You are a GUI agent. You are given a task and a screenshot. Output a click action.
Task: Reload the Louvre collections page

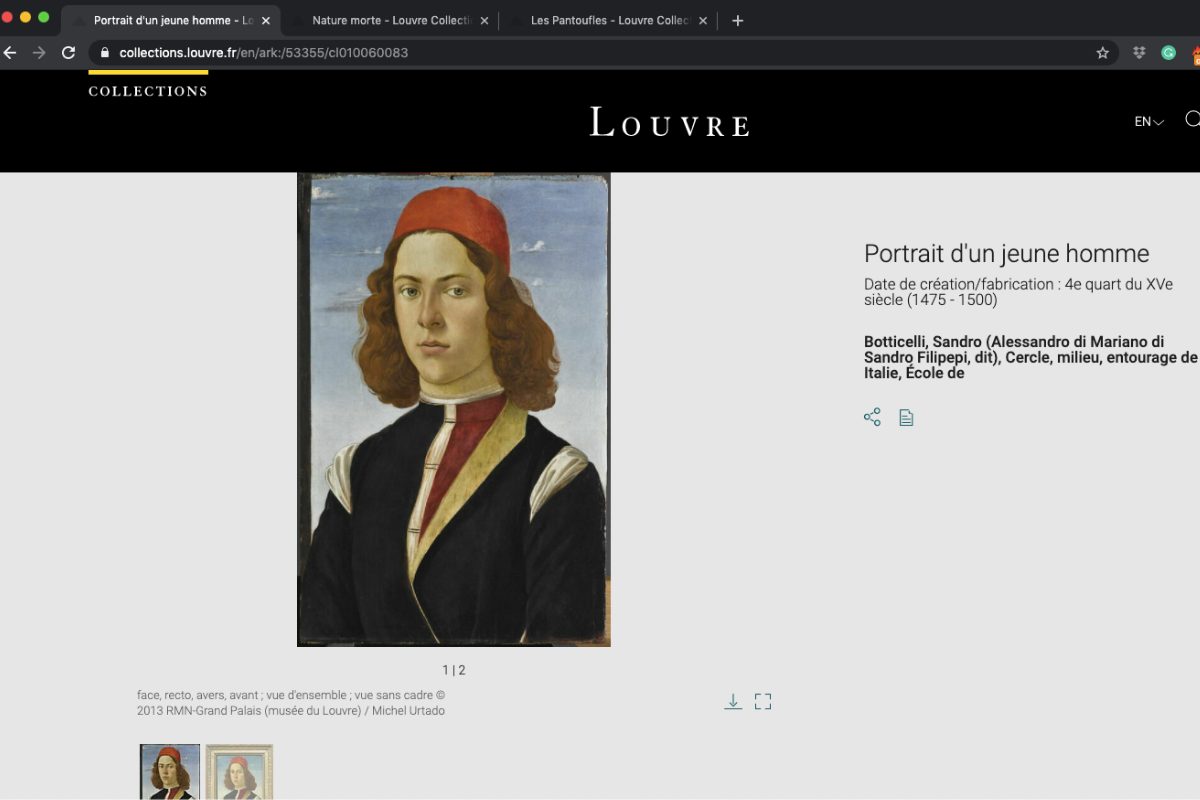[68, 53]
